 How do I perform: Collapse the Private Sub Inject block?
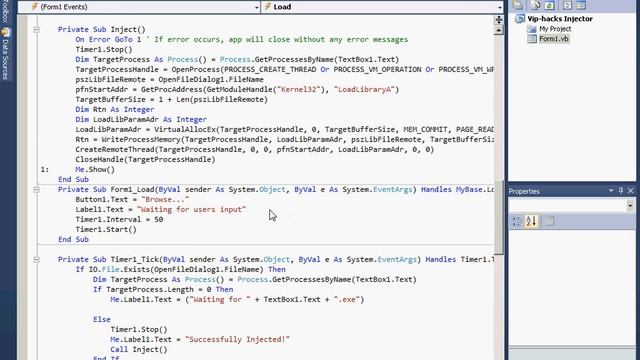point(36,29)
